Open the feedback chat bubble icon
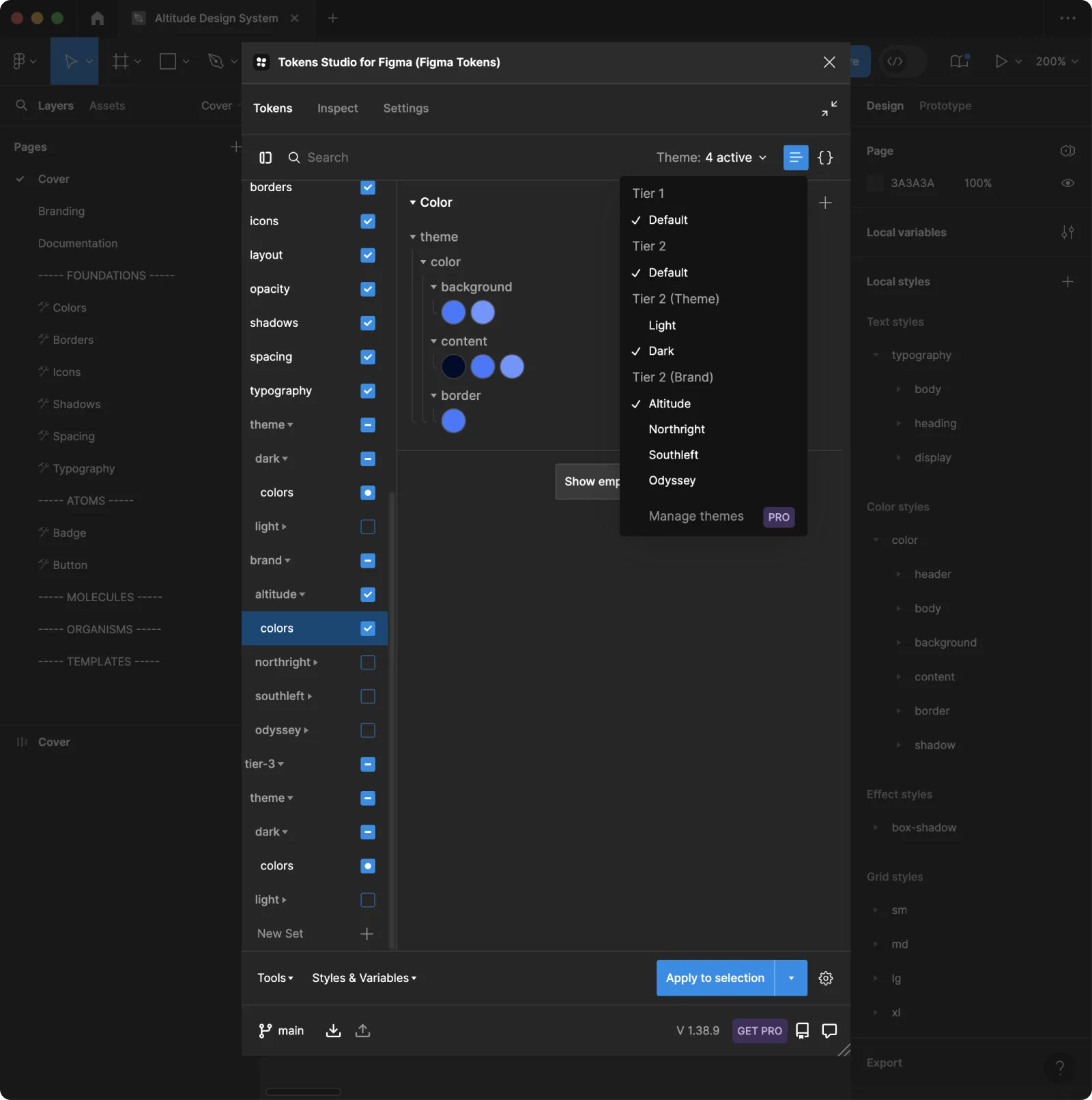This screenshot has width=1092, height=1100. click(x=829, y=1030)
